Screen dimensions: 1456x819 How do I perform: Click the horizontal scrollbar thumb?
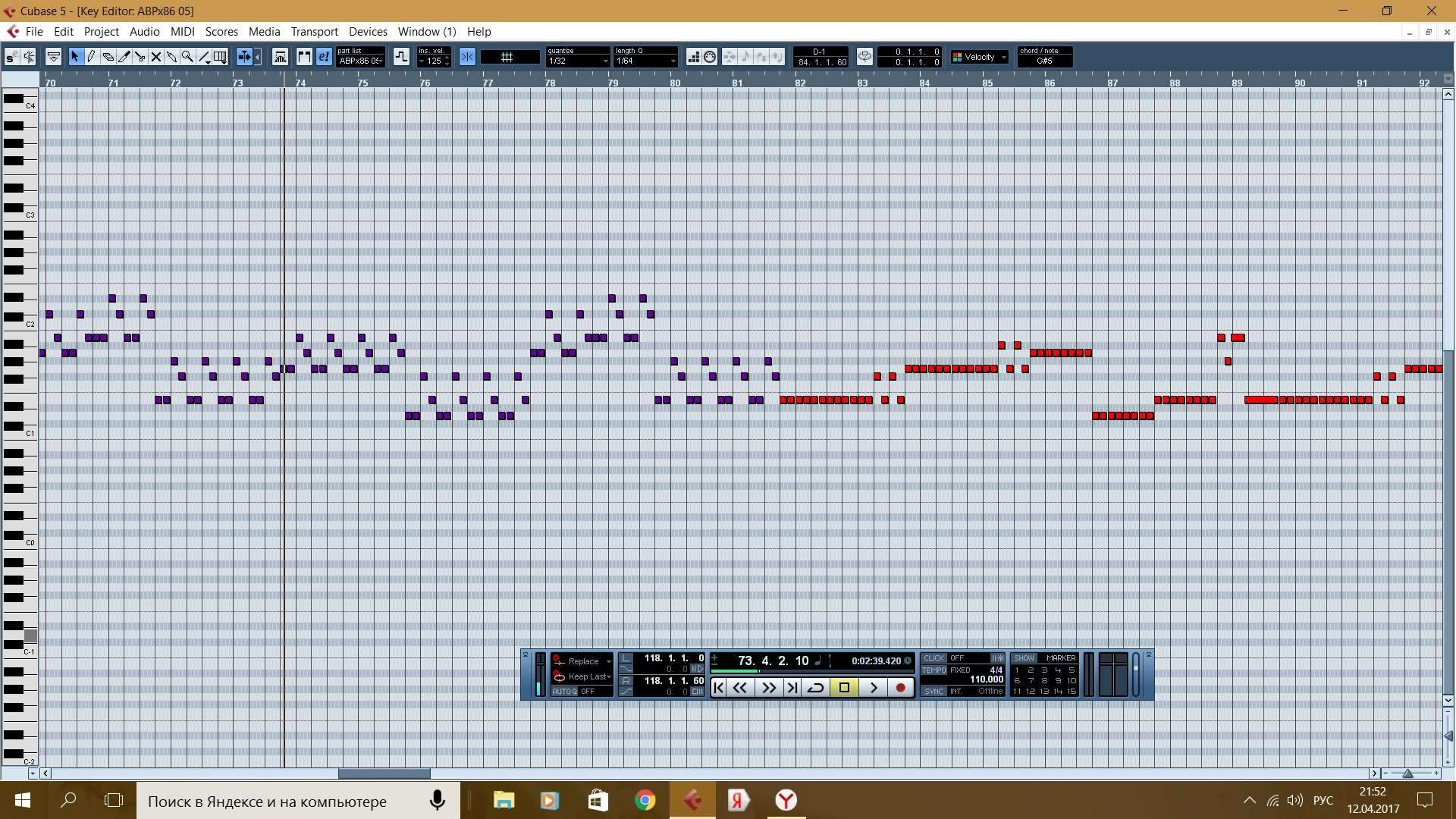pyautogui.click(x=384, y=773)
